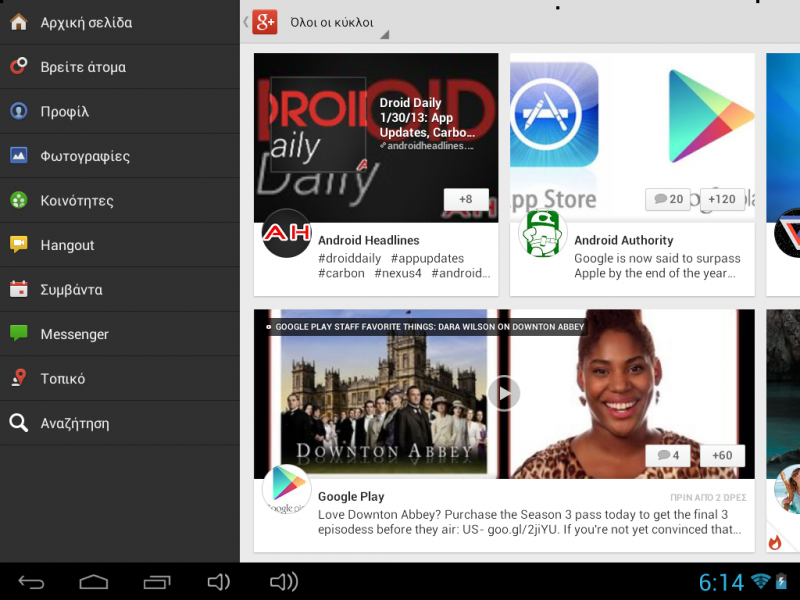Image resolution: width=800 pixels, height=600 pixels.
Task: Open the Droid Daily post image
Action: point(376,138)
